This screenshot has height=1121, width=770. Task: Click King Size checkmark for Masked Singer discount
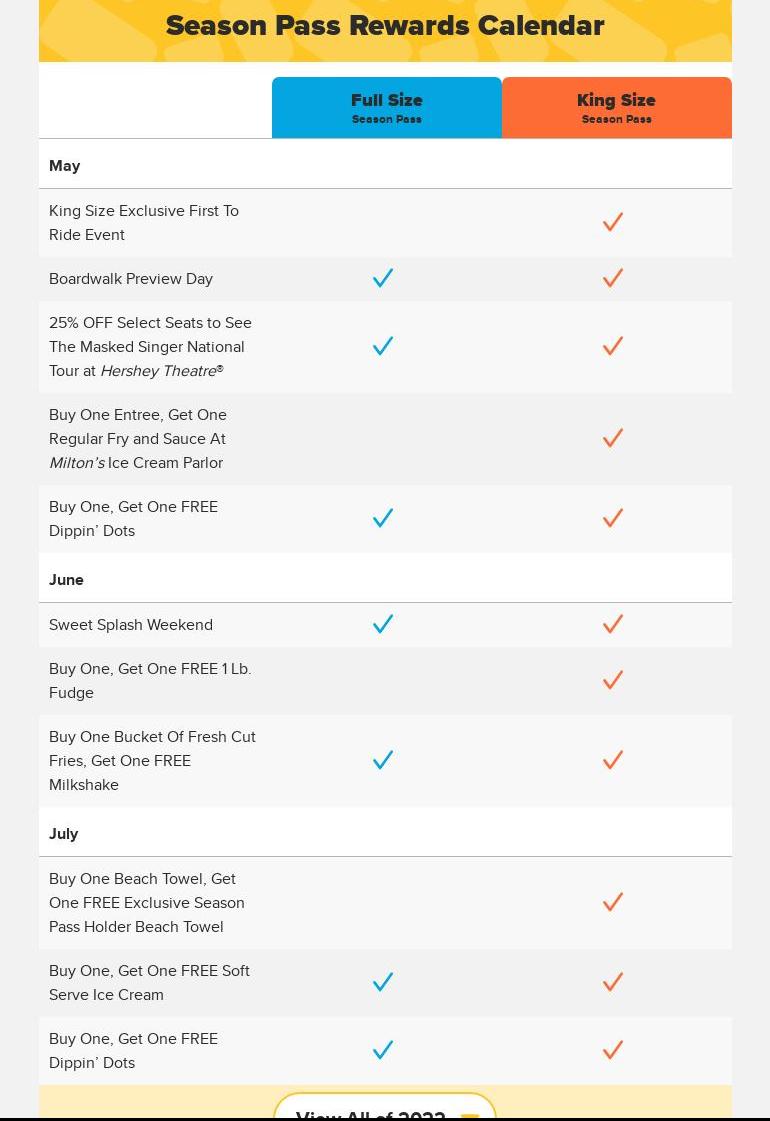pyautogui.click(x=613, y=346)
